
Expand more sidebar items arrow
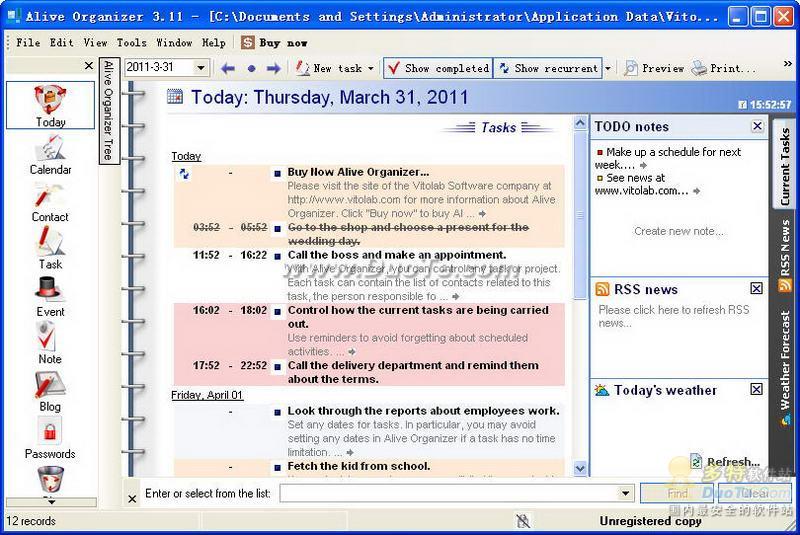[51, 502]
